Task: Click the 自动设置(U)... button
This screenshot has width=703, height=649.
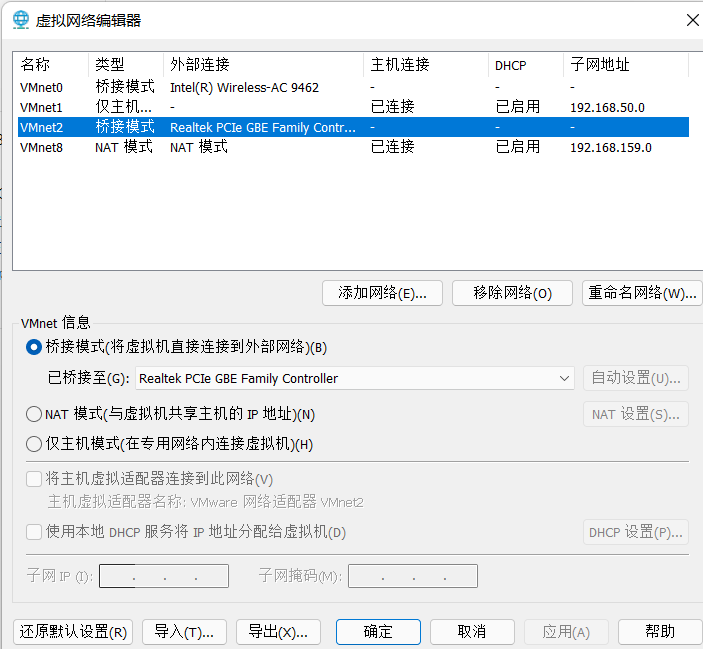Action: (x=636, y=378)
